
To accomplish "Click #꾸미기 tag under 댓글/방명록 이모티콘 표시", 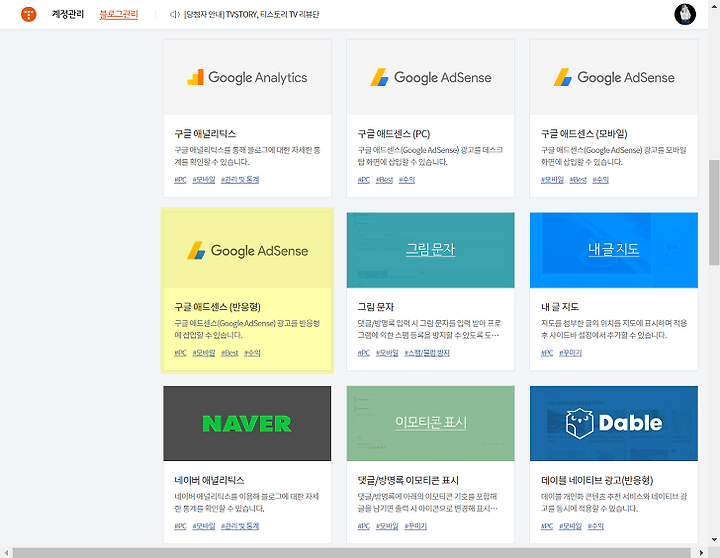I will (416, 526).
